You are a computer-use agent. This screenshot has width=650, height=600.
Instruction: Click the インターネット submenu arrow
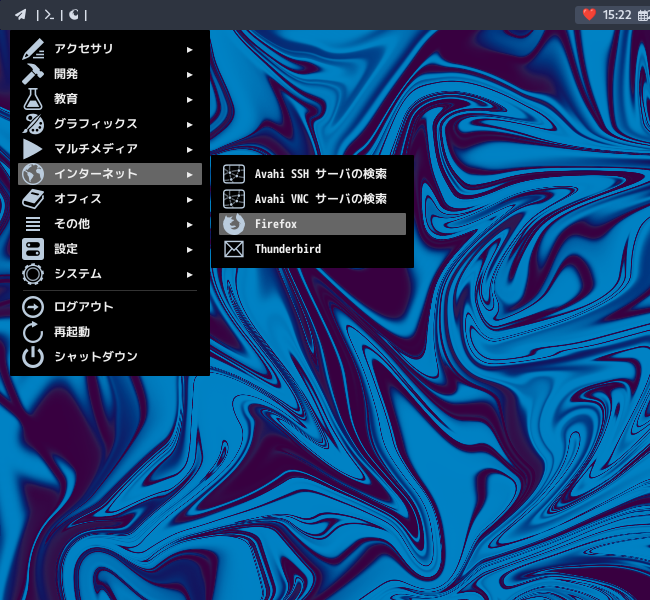point(189,175)
